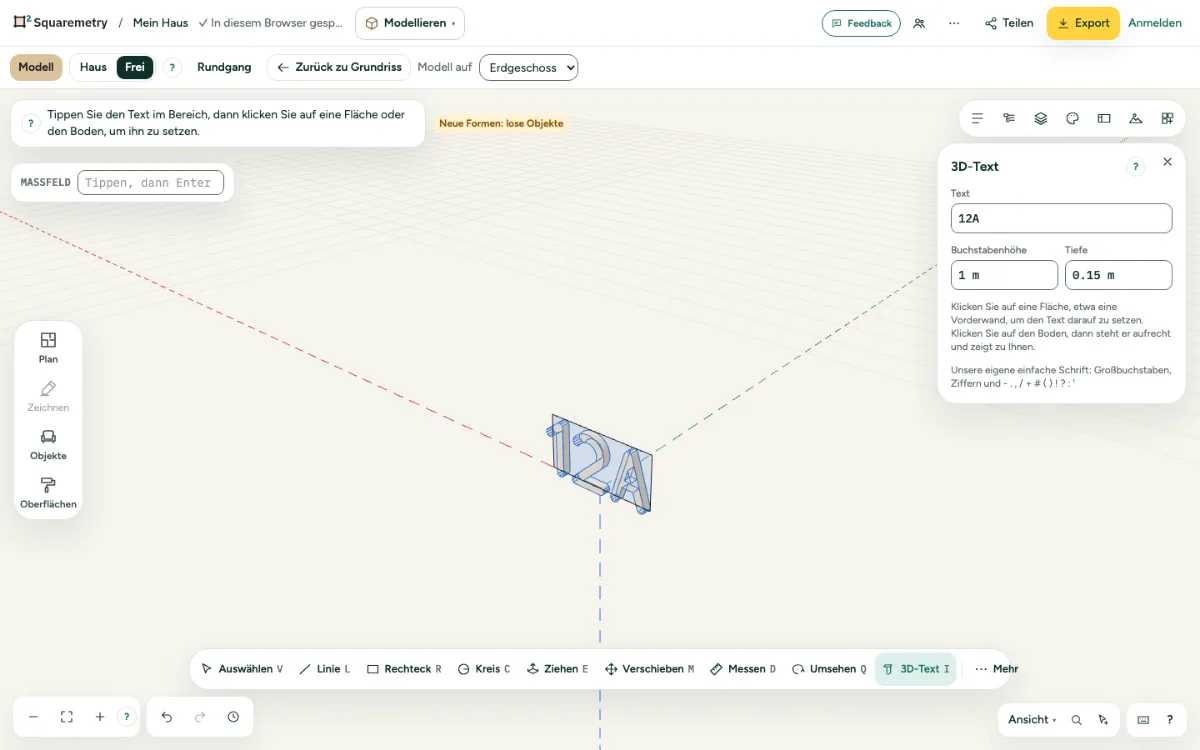
Task: Open the Erdgeschoss floor dropdown
Action: [529, 68]
